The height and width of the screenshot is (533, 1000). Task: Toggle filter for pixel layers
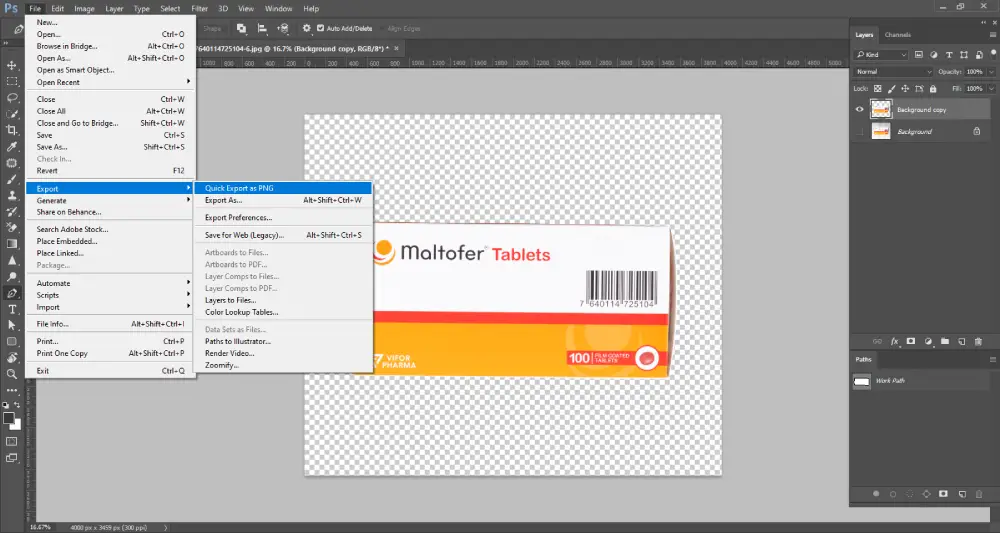[x=918, y=55]
